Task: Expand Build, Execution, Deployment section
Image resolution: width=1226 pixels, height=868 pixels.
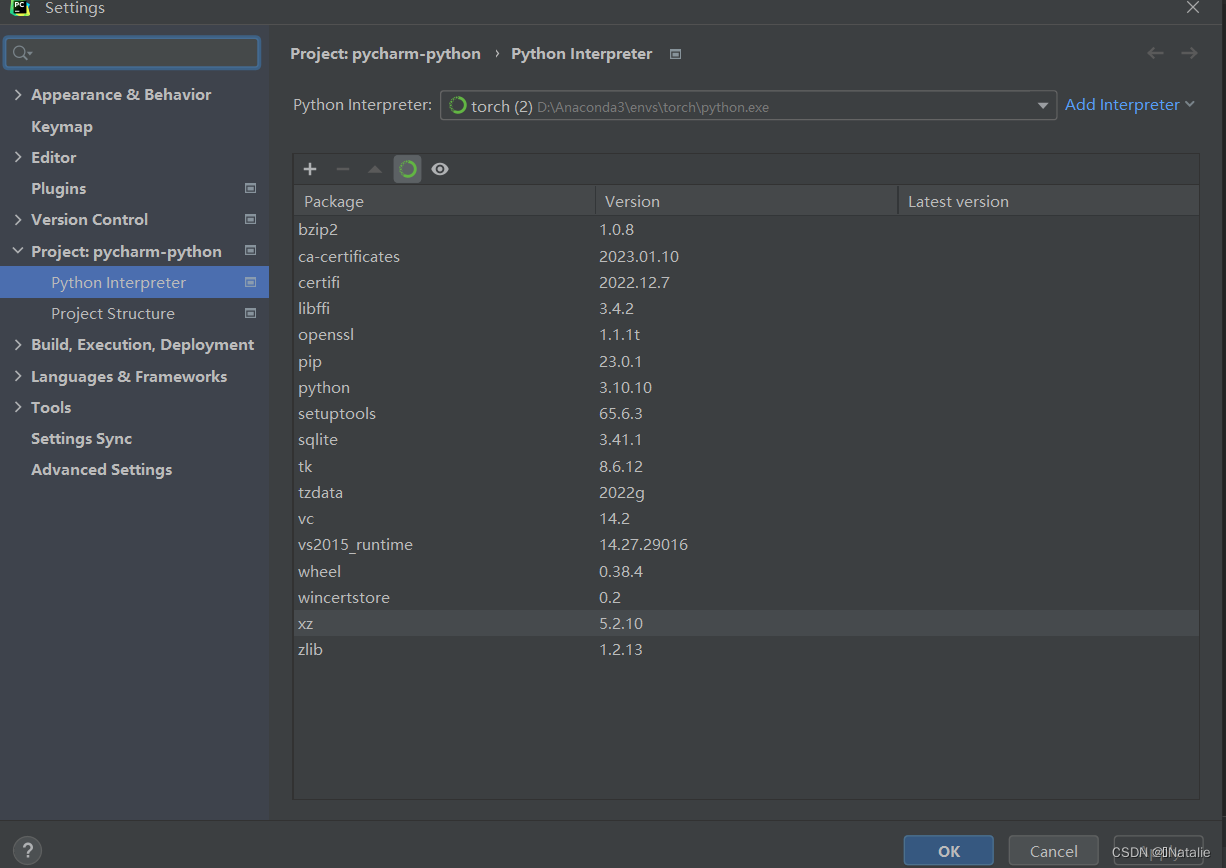Action: (x=18, y=344)
